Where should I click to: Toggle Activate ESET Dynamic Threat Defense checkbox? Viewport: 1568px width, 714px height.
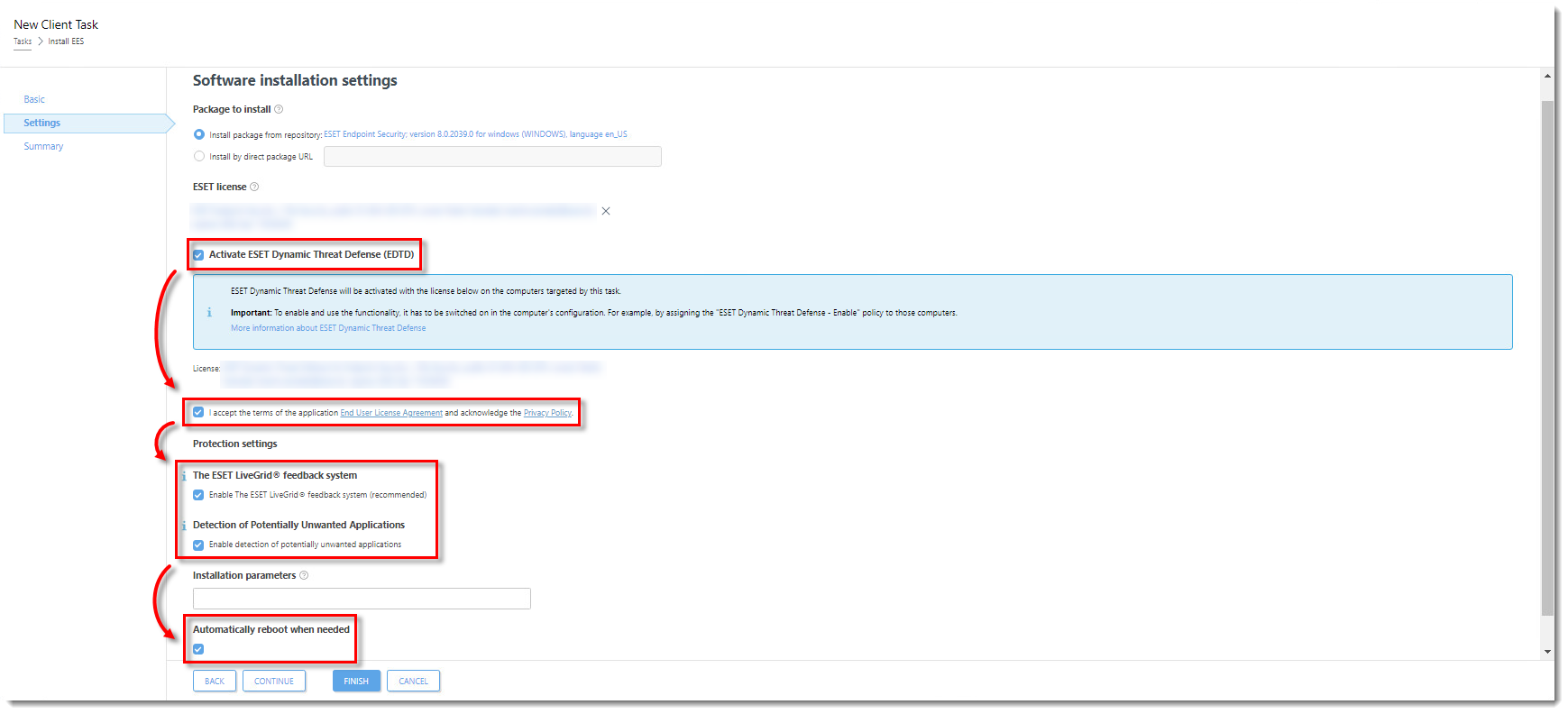pyautogui.click(x=198, y=255)
